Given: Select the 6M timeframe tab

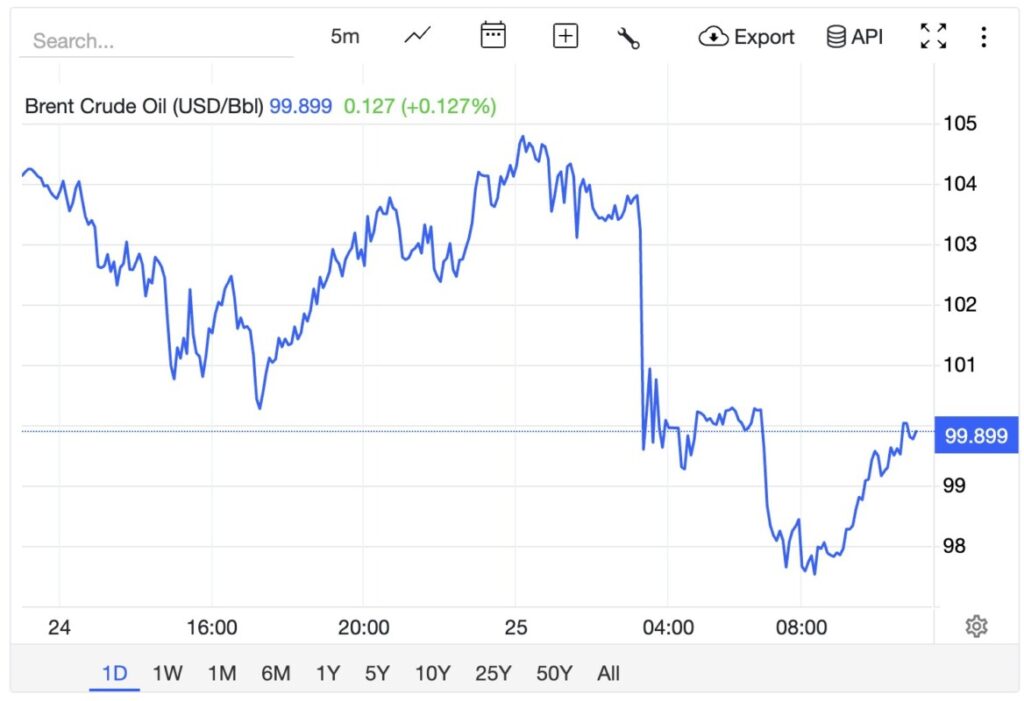Looking at the screenshot, I should coord(277,674).
